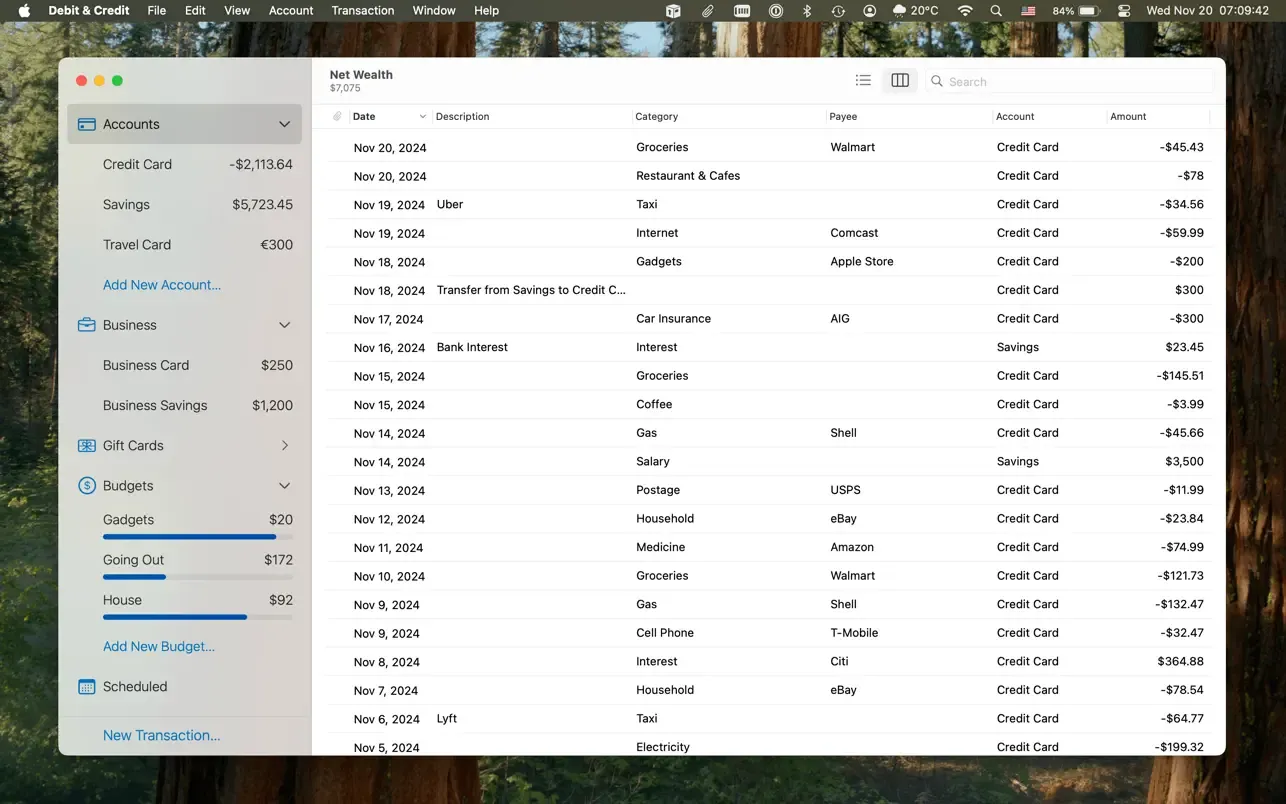Viewport: 1286px width, 804px height.
Task: Click the Accounts card icon in sidebar
Action: 87,124
